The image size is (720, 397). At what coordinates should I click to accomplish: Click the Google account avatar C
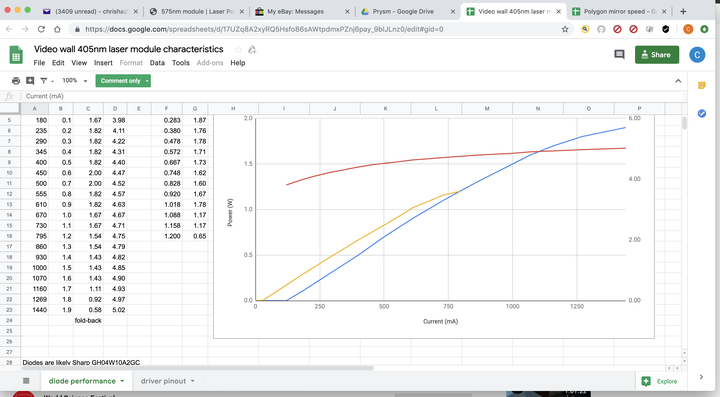click(697, 55)
